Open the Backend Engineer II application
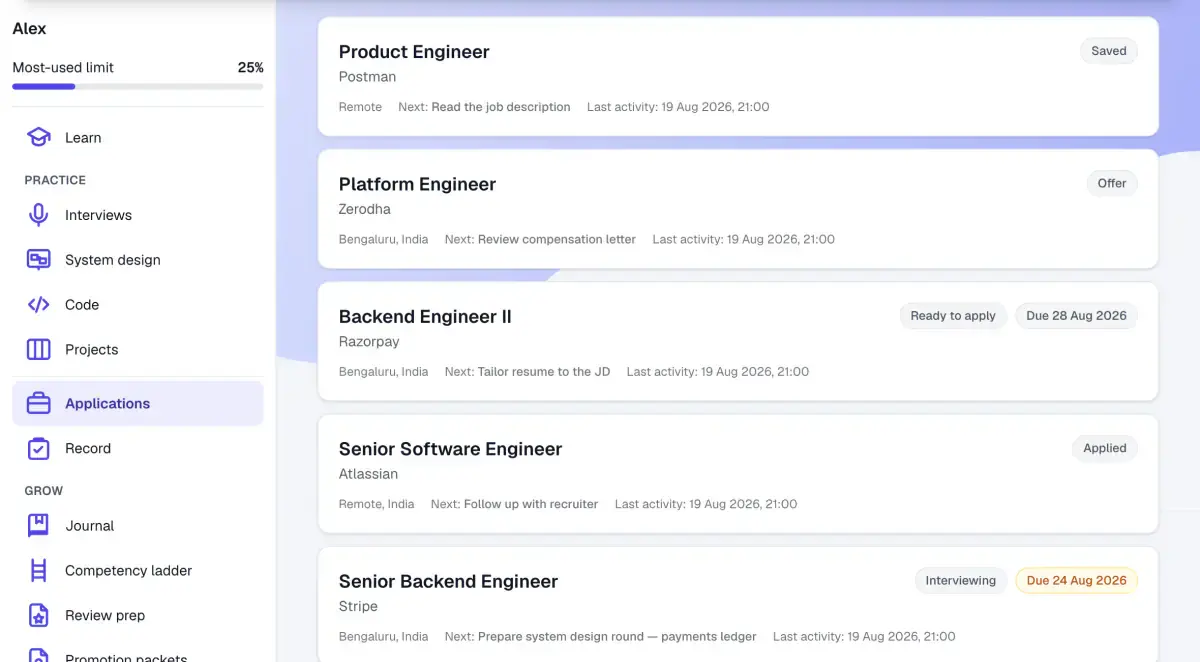1200x662 pixels. (738, 341)
